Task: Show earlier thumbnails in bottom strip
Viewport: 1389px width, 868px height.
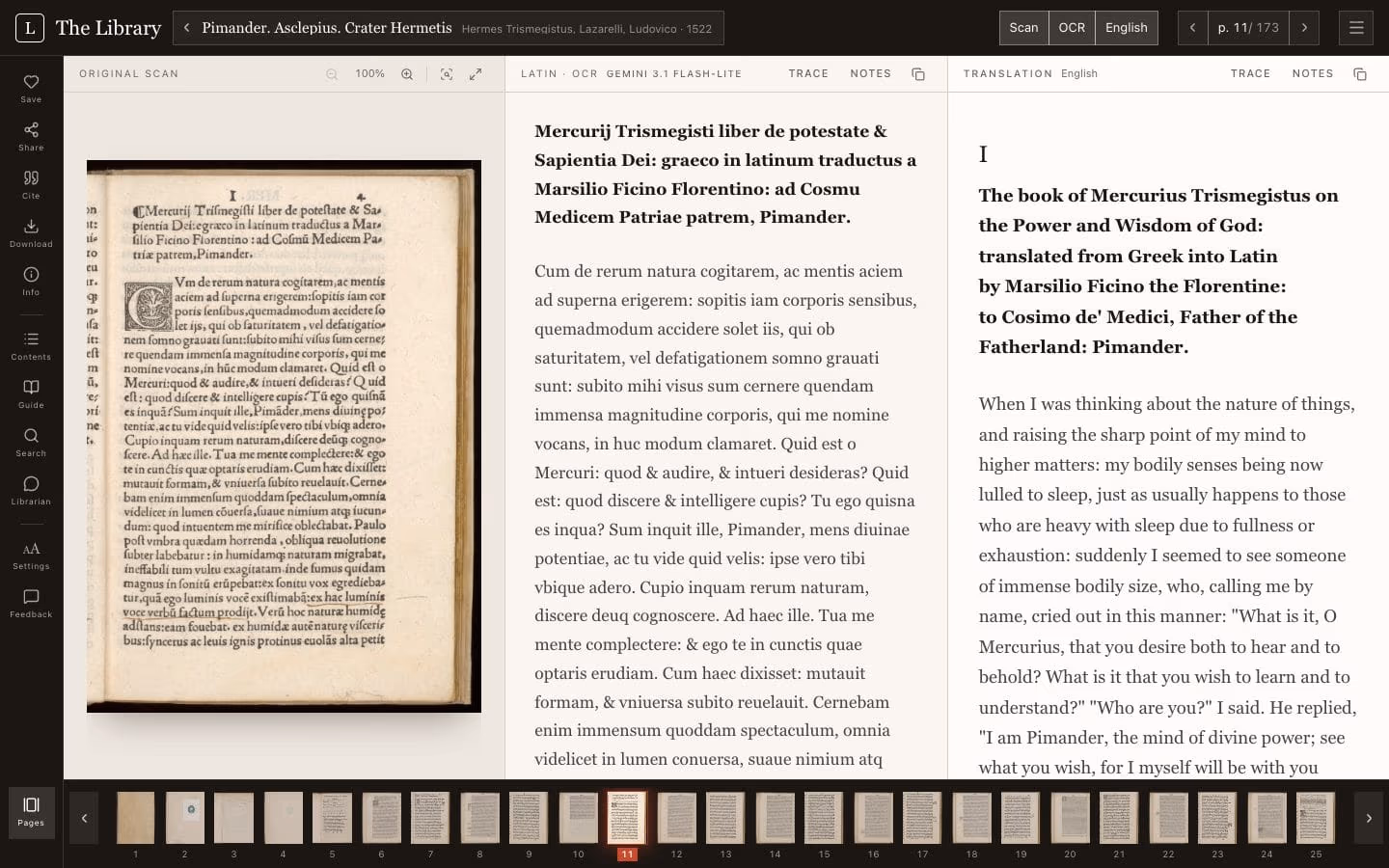Action: tap(84, 818)
